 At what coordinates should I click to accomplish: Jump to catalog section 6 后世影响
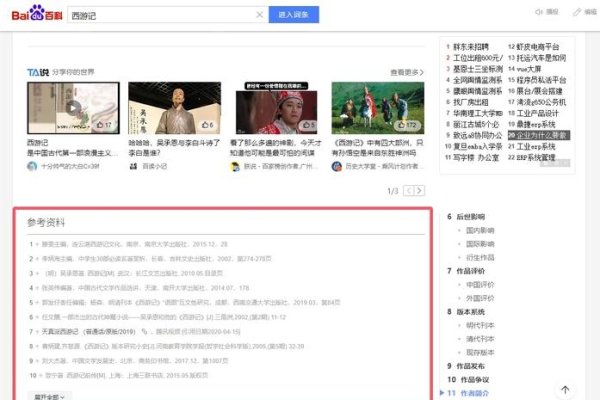point(466,217)
